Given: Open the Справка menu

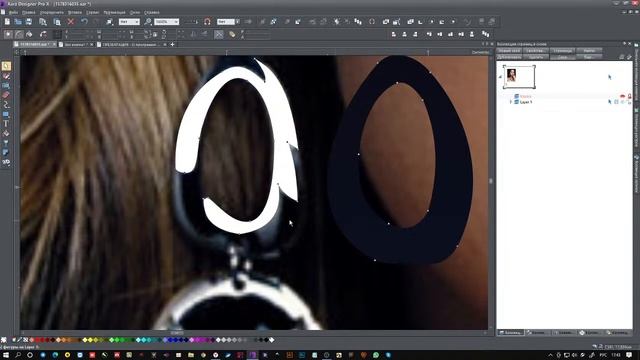Looking at the screenshot, I should pos(152,13).
